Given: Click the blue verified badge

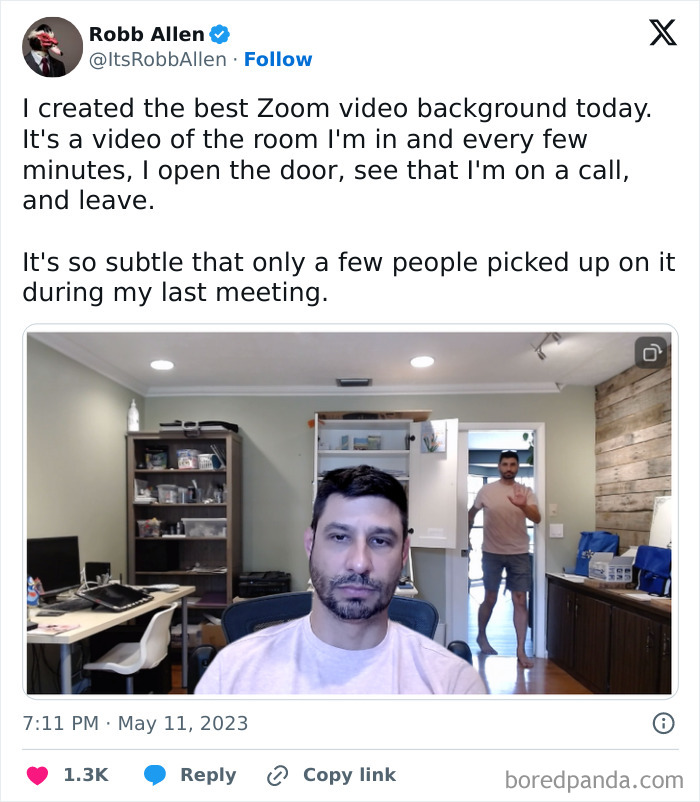Looking at the screenshot, I should [x=220, y=34].
